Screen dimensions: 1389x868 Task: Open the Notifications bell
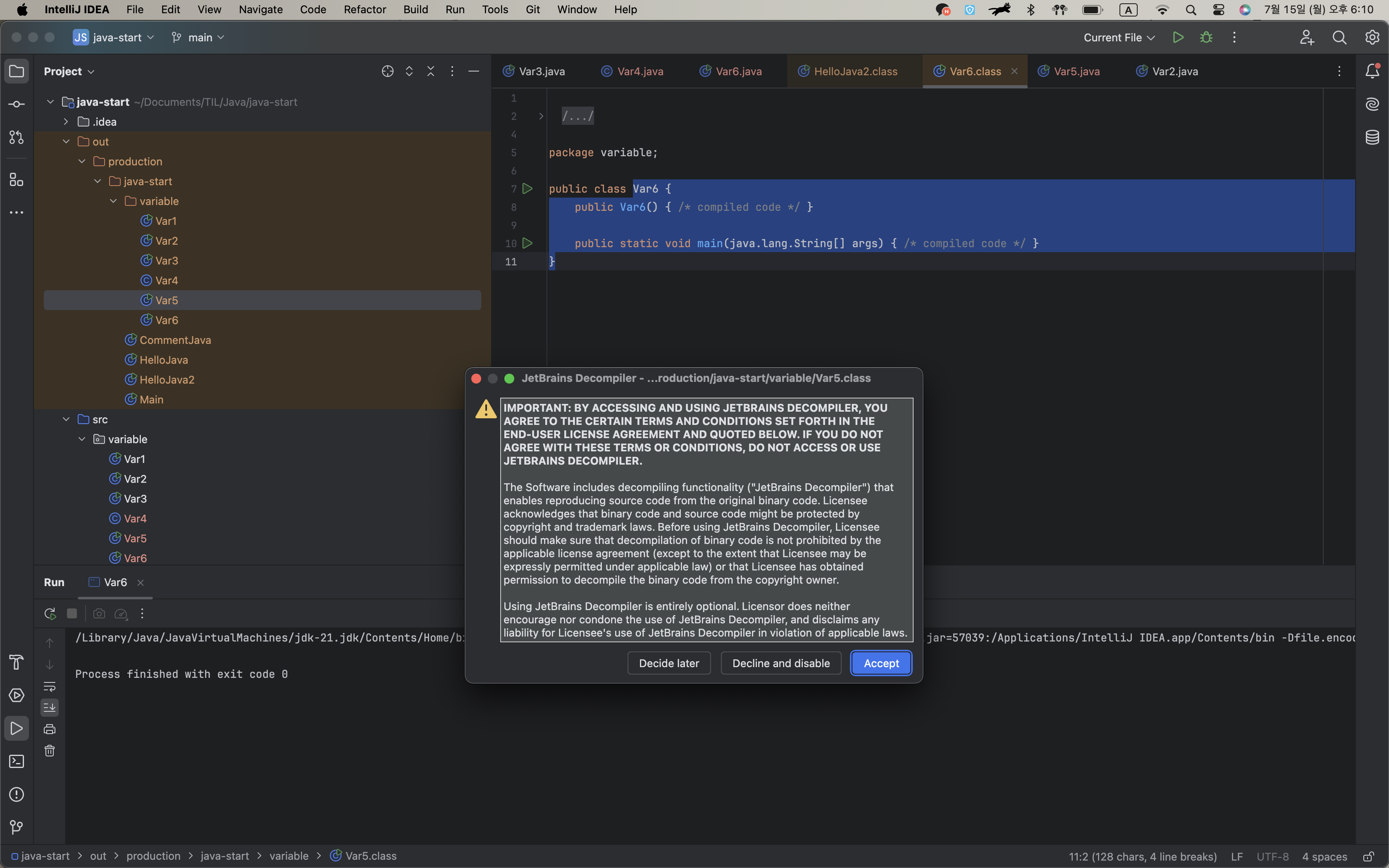click(x=1372, y=71)
